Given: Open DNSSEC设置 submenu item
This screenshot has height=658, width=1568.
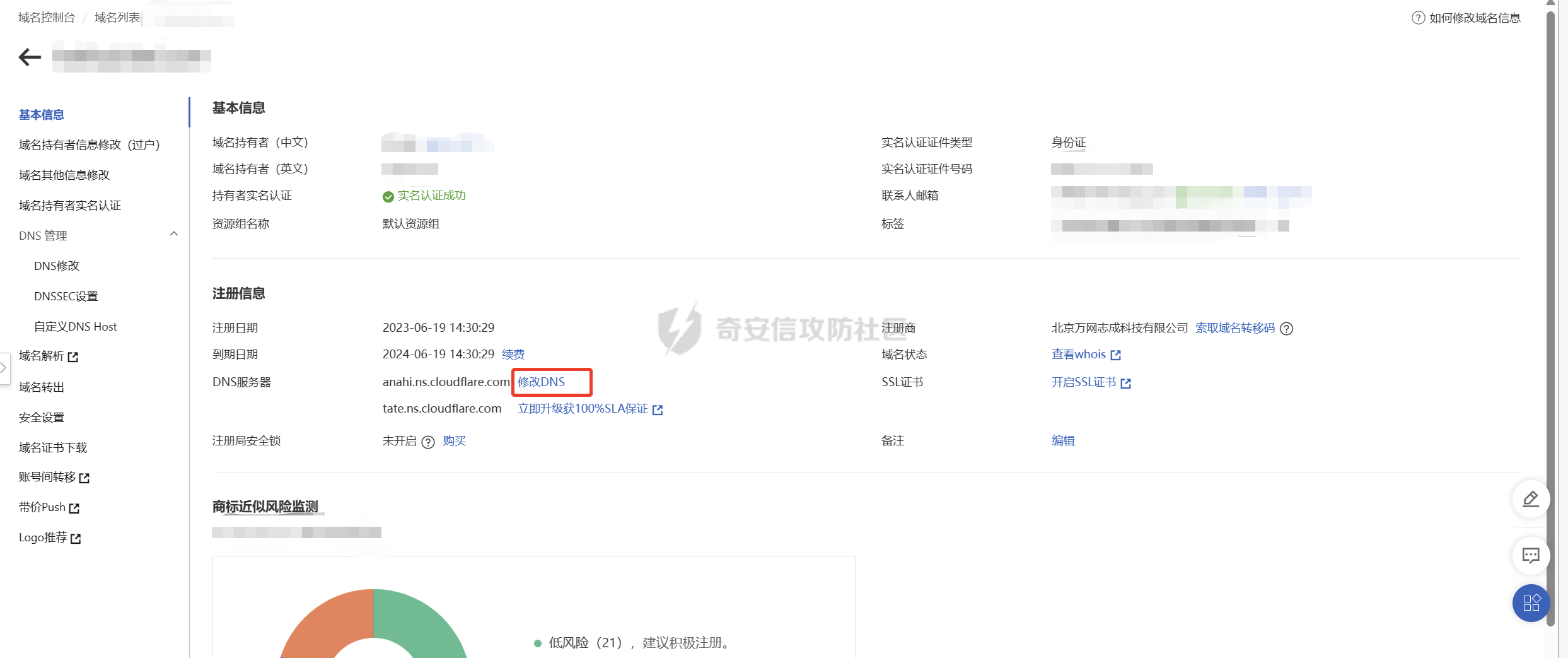Looking at the screenshot, I should pos(66,297).
